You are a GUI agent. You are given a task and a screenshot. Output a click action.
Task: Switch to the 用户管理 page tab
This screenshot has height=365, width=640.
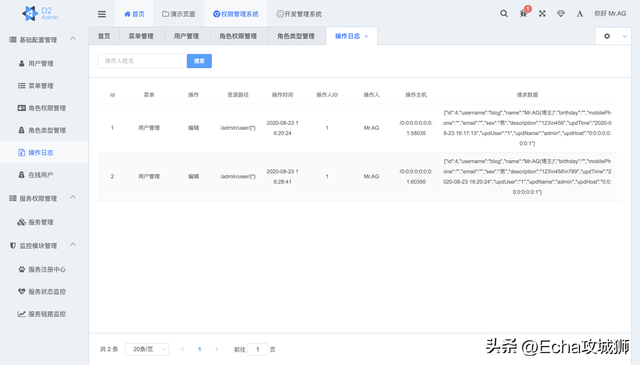[187, 36]
